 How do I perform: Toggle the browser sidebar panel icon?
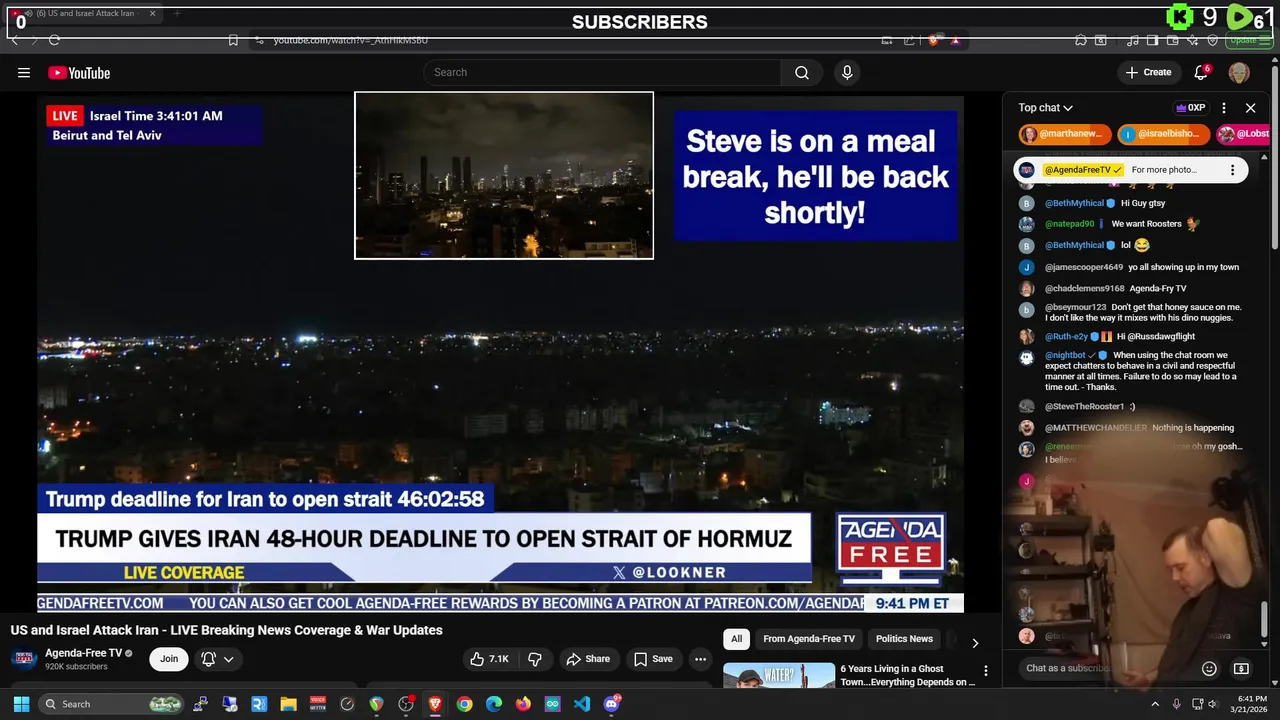tap(1152, 40)
